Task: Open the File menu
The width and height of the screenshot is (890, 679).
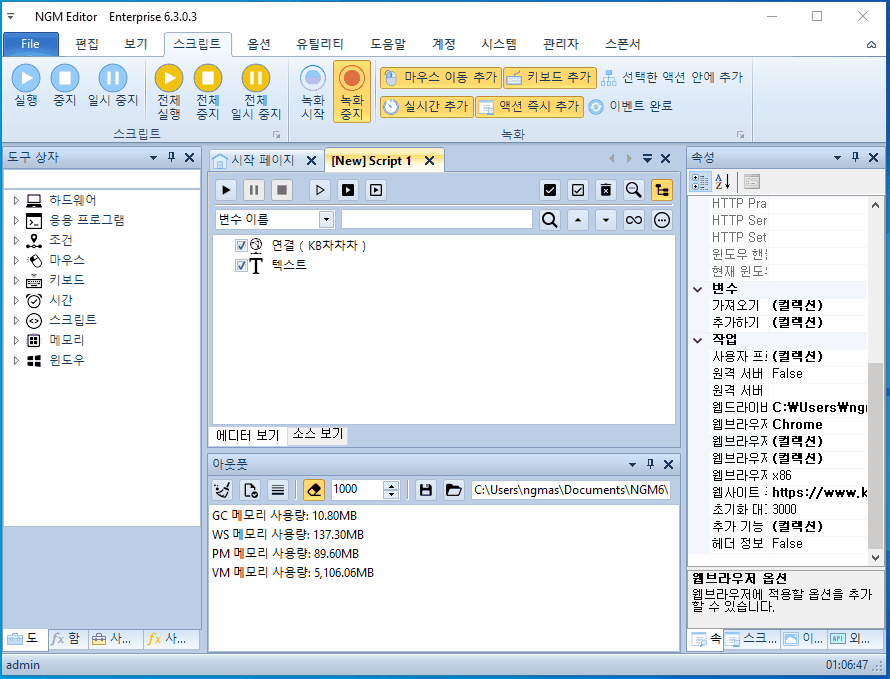Action: pos(31,44)
